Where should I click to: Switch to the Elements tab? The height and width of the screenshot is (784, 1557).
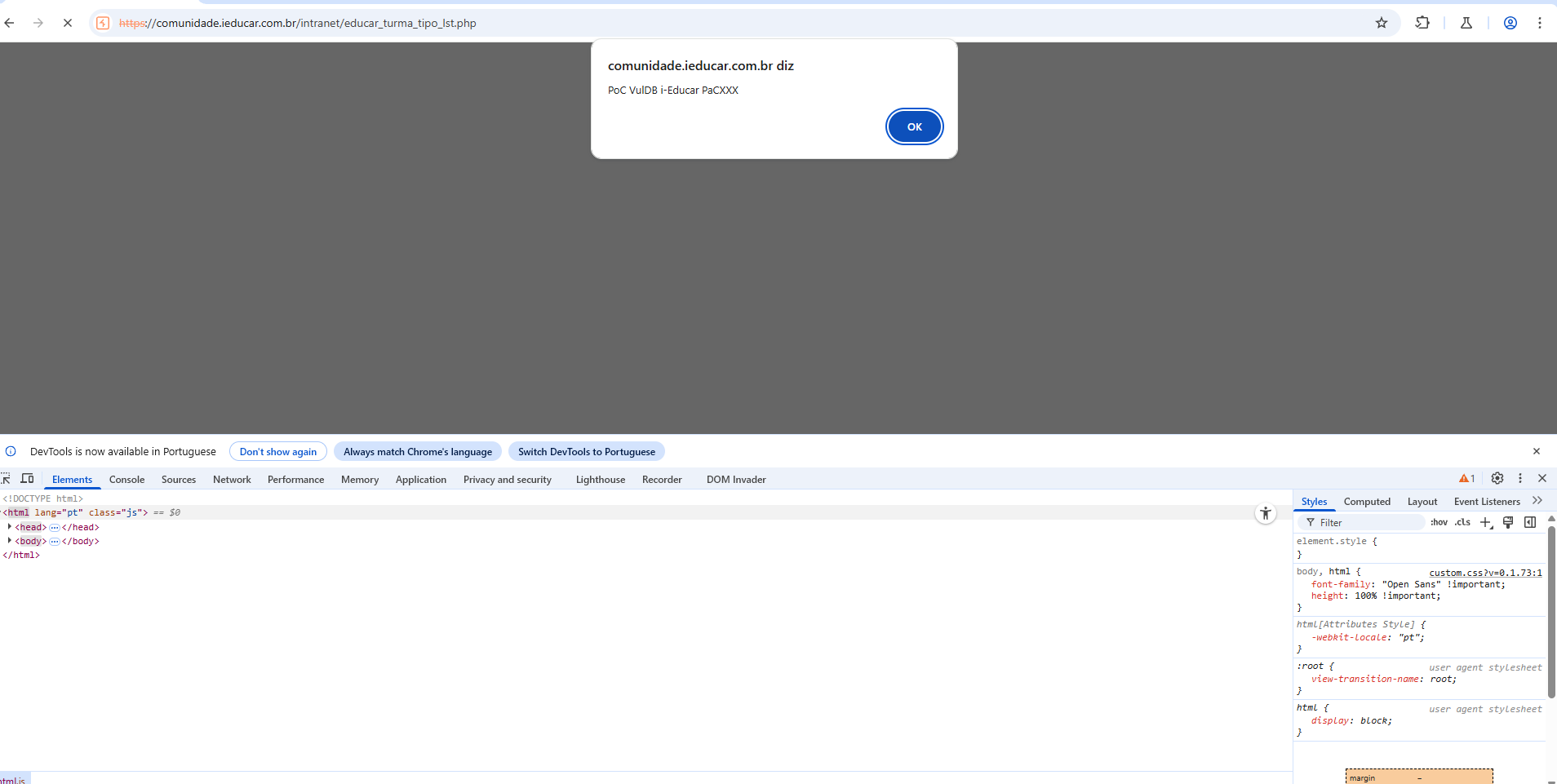tap(72, 480)
